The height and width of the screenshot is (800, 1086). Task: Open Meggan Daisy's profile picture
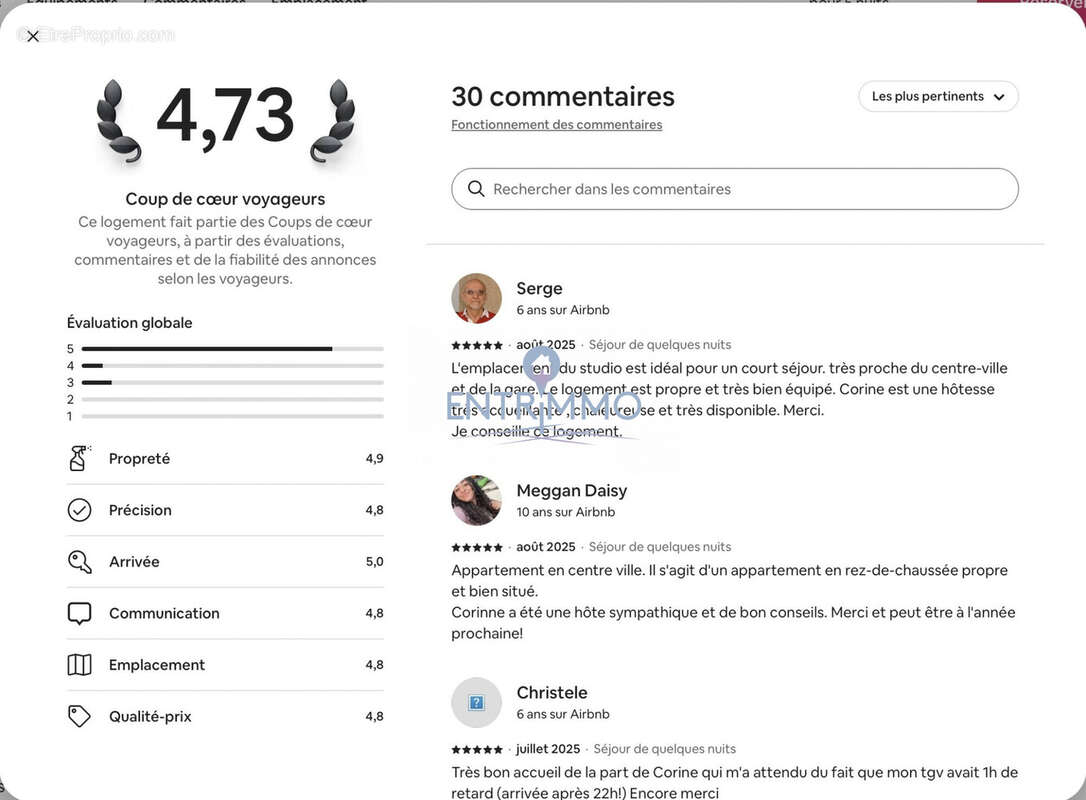click(476, 500)
